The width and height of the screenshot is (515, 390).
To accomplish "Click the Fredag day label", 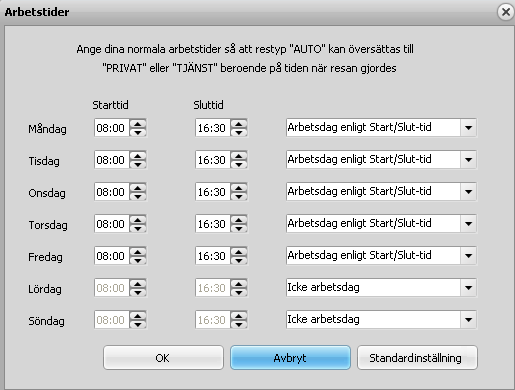I will point(45,257).
